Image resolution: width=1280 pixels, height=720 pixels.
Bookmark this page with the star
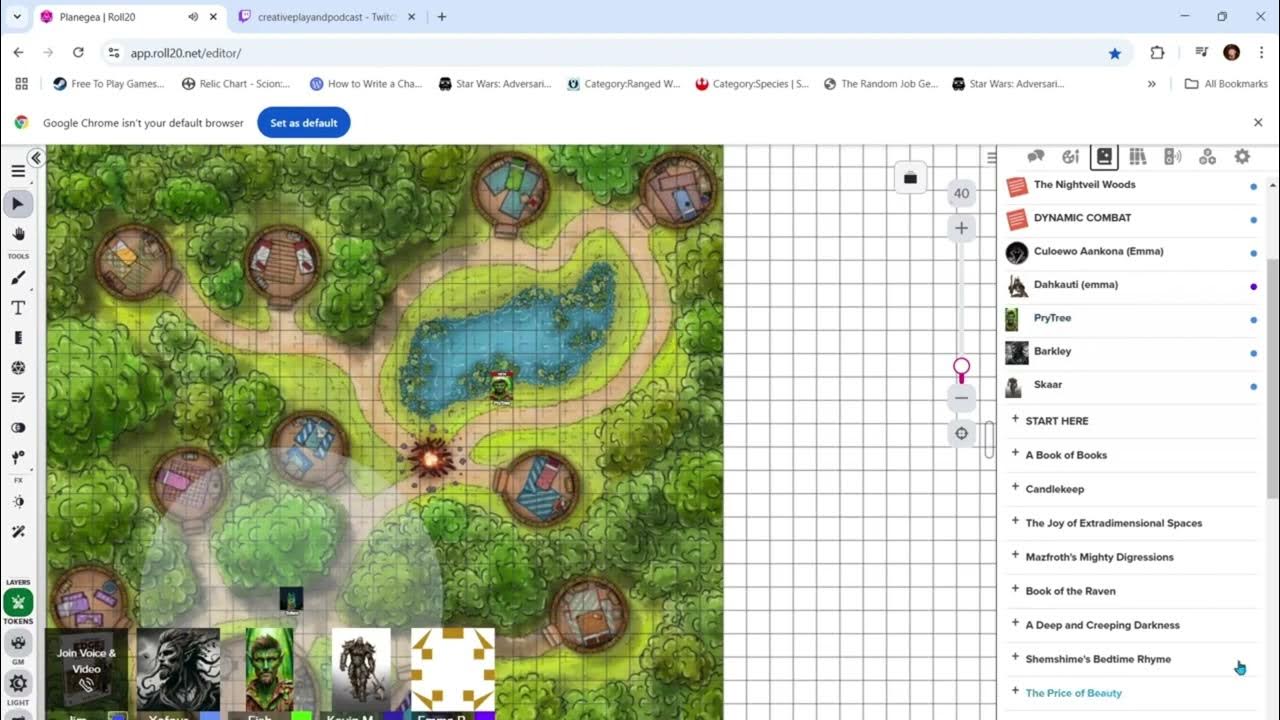click(1115, 53)
